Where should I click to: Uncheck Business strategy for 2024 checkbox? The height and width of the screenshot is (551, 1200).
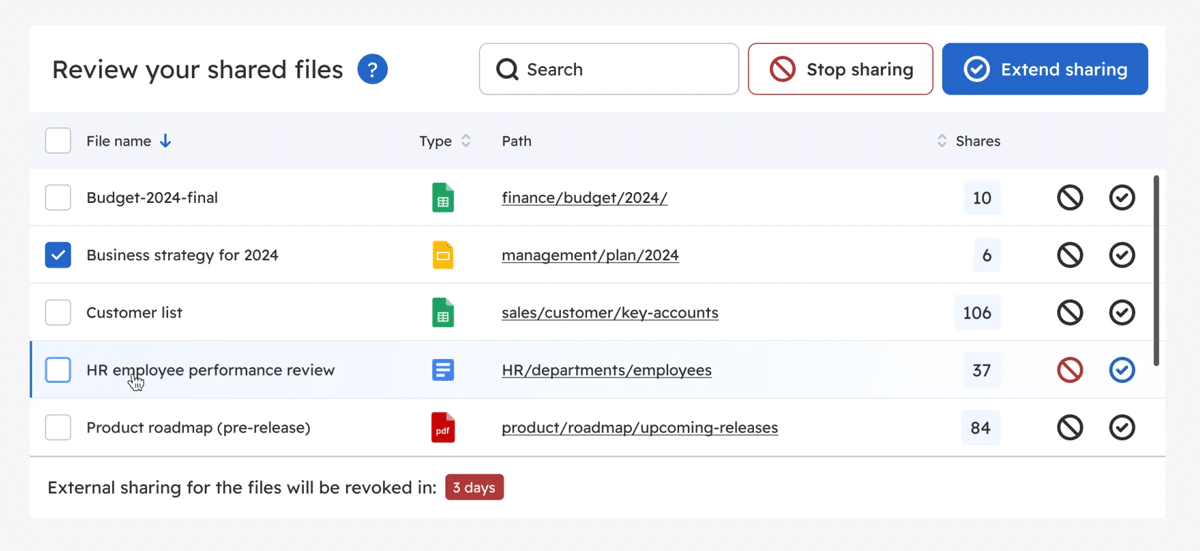click(x=58, y=256)
